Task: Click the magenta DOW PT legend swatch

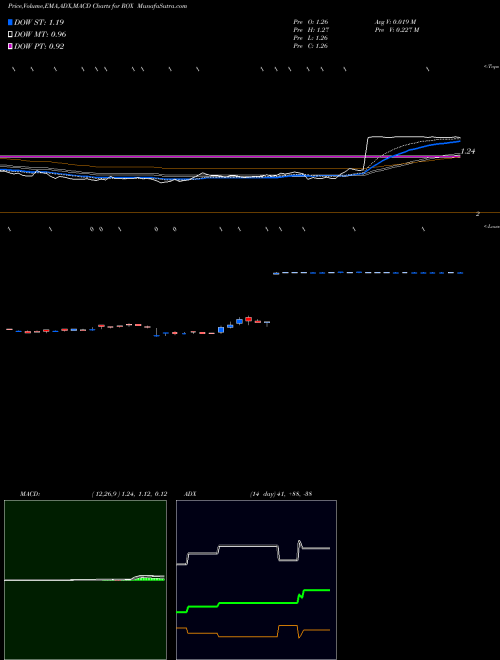Action: point(10,46)
